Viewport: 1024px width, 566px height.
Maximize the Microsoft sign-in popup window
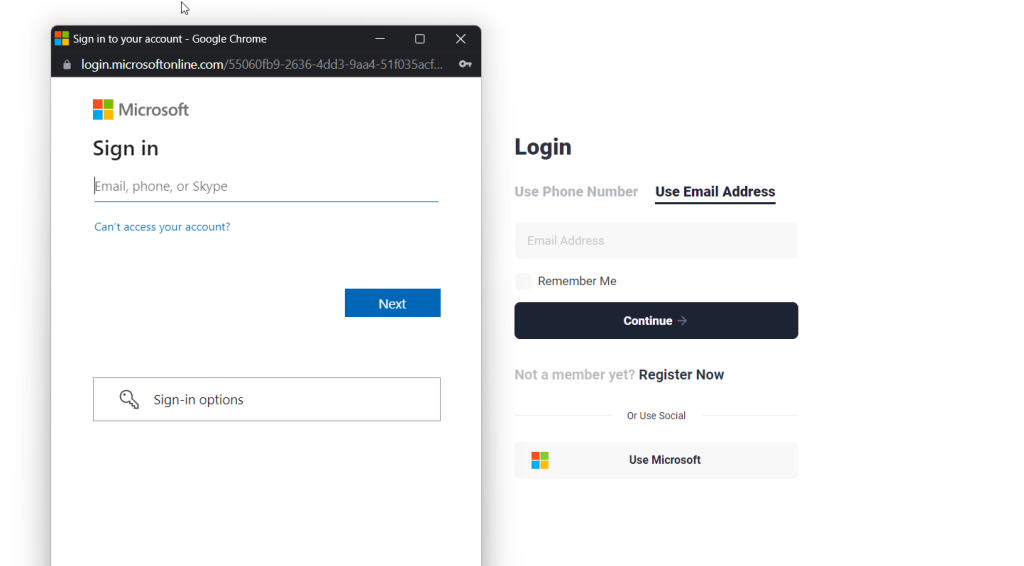coord(420,39)
